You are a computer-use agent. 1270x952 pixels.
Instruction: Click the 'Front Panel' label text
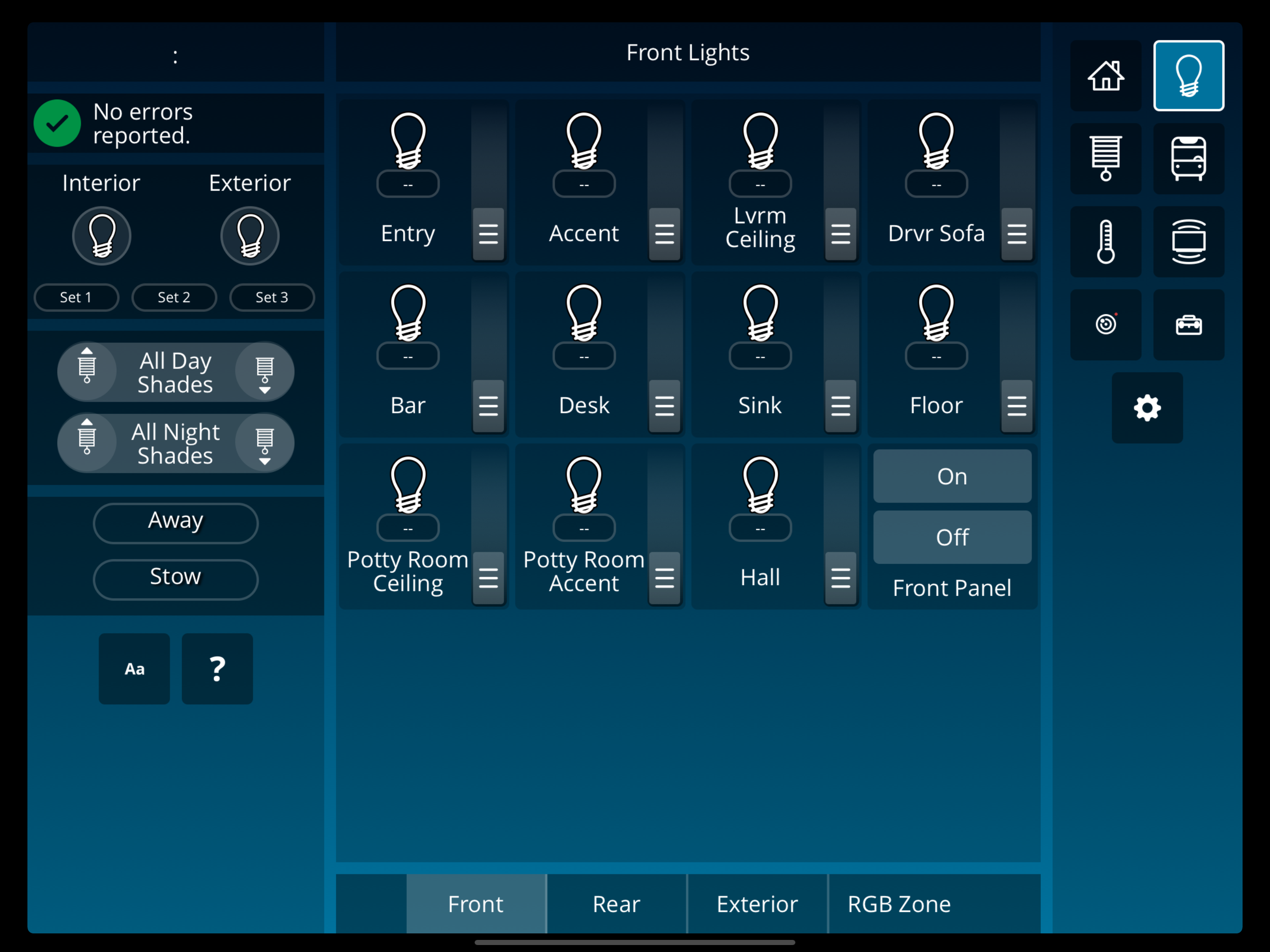[952, 588]
